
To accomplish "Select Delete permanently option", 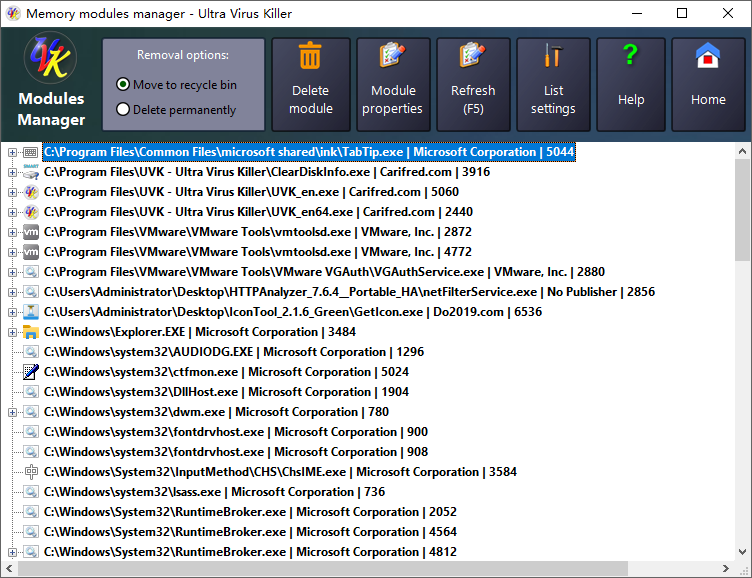I will (x=123, y=110).
